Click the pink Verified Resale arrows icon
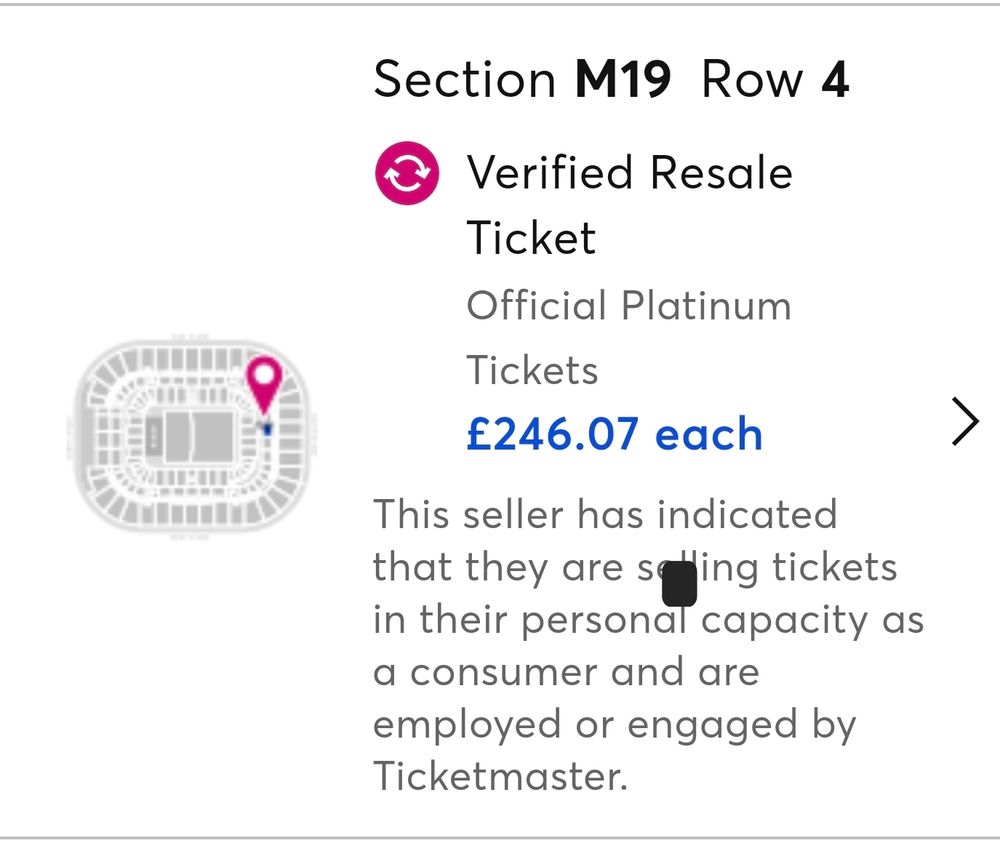This screenshot has width=1000, height=841. (x=406, y=173)
